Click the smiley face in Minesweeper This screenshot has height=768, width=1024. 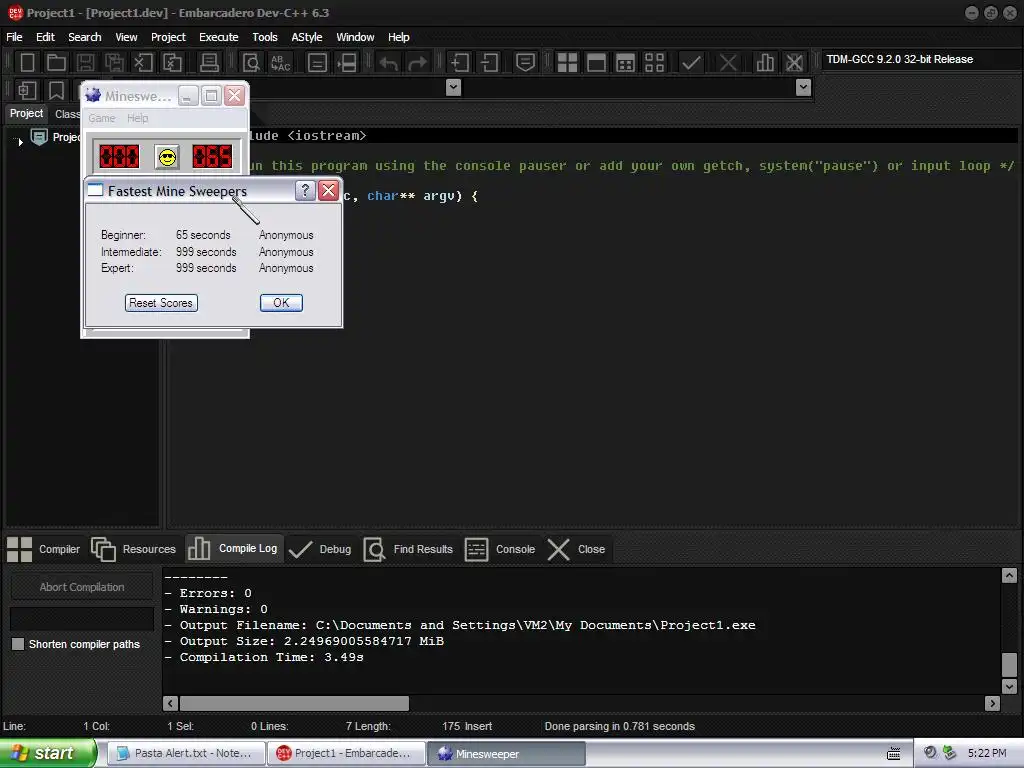pyautogui.click(x=167, y=157)
